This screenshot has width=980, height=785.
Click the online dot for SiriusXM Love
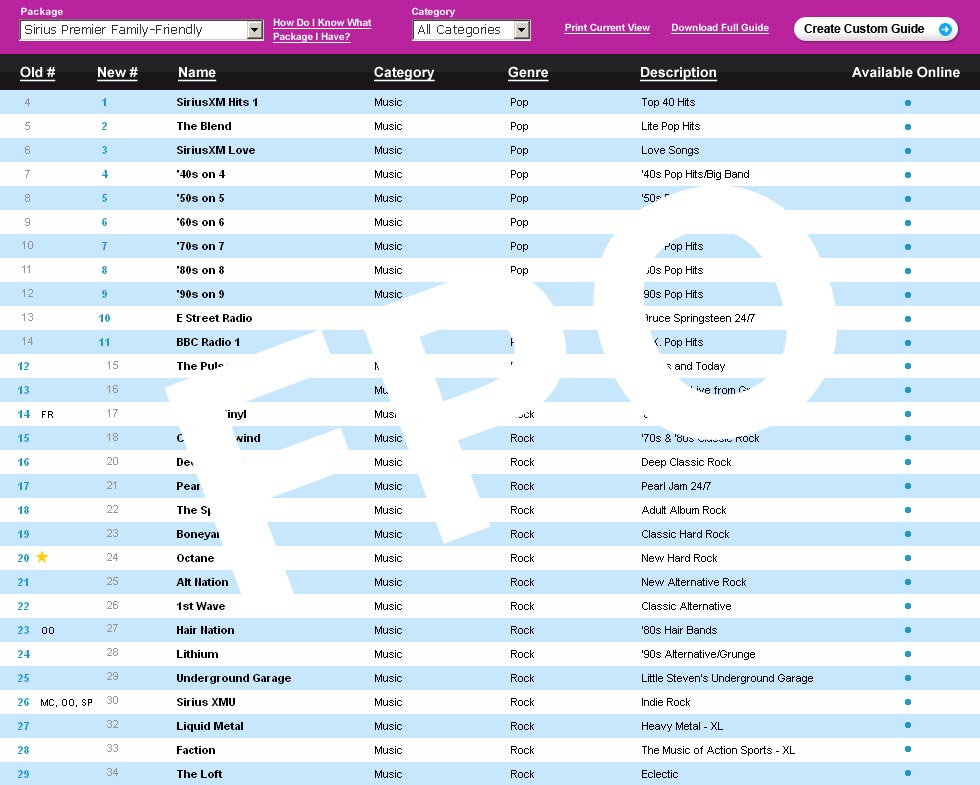click(908, 151)
